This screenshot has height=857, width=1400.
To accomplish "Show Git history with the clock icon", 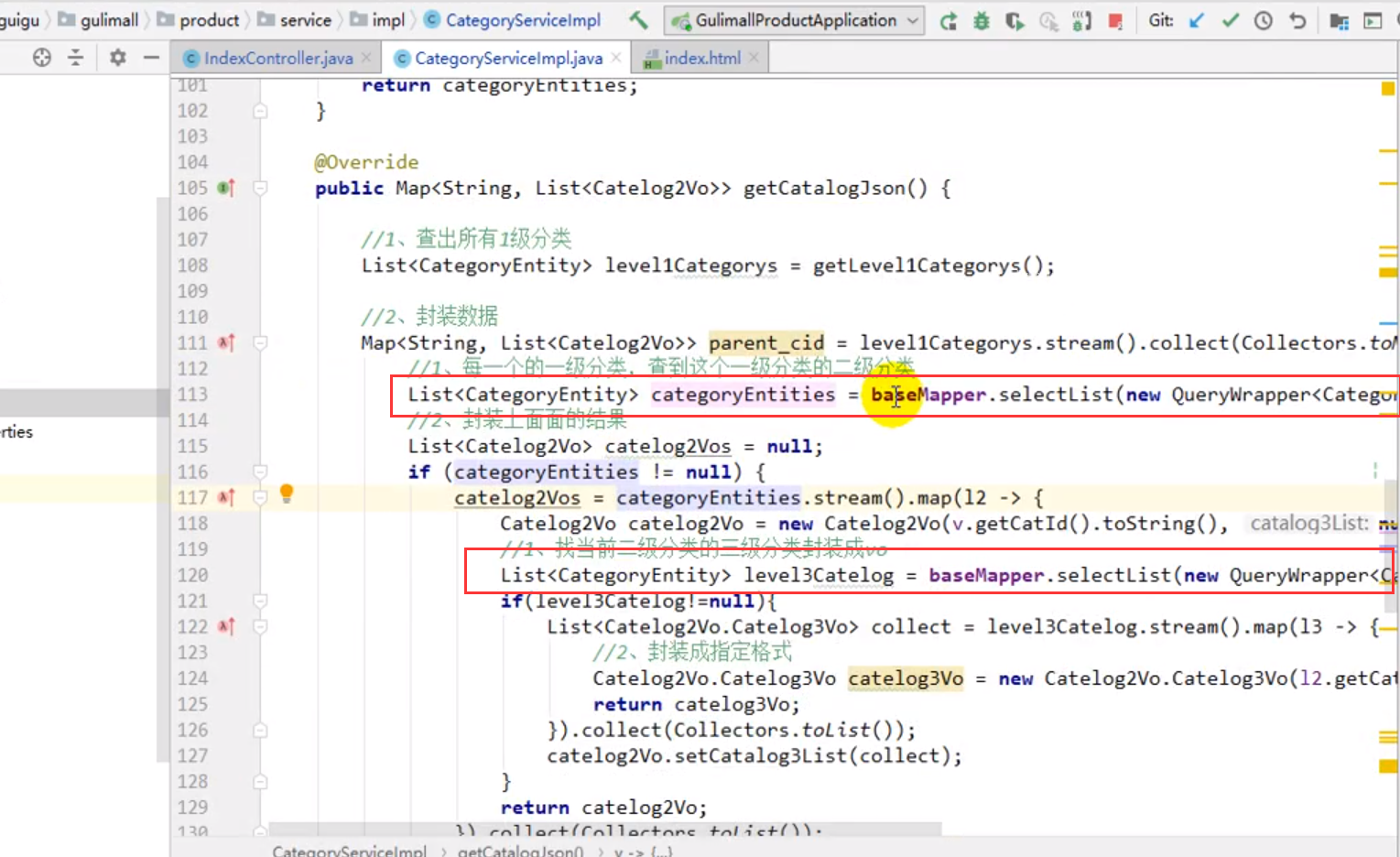I will pyautogui.click(x=1264, y=20).
